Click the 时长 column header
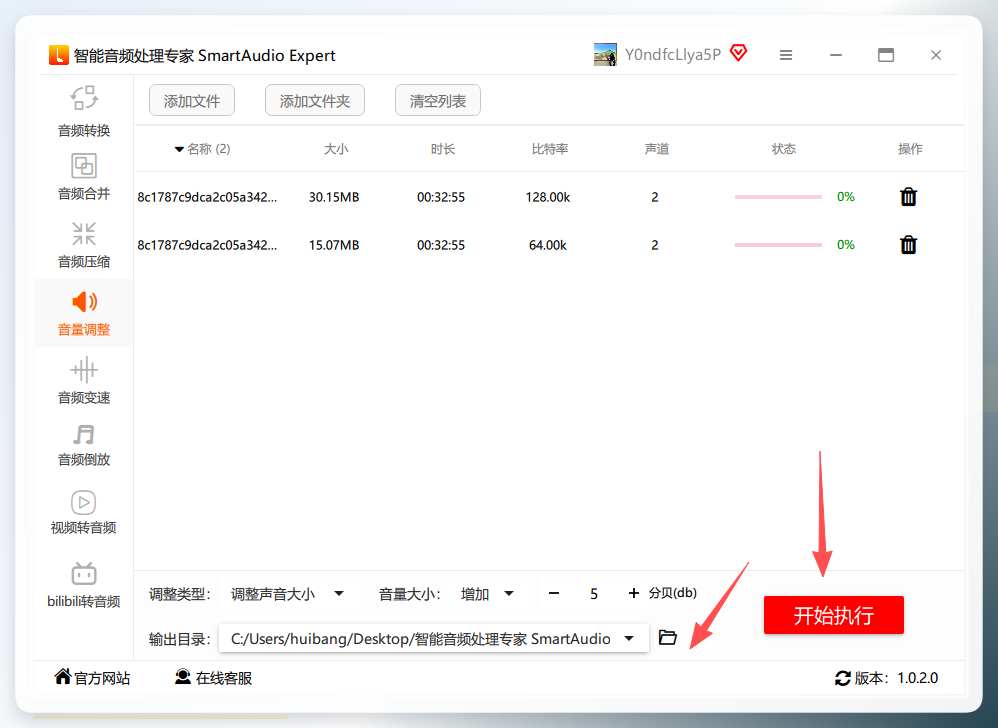 click(443, 149)
